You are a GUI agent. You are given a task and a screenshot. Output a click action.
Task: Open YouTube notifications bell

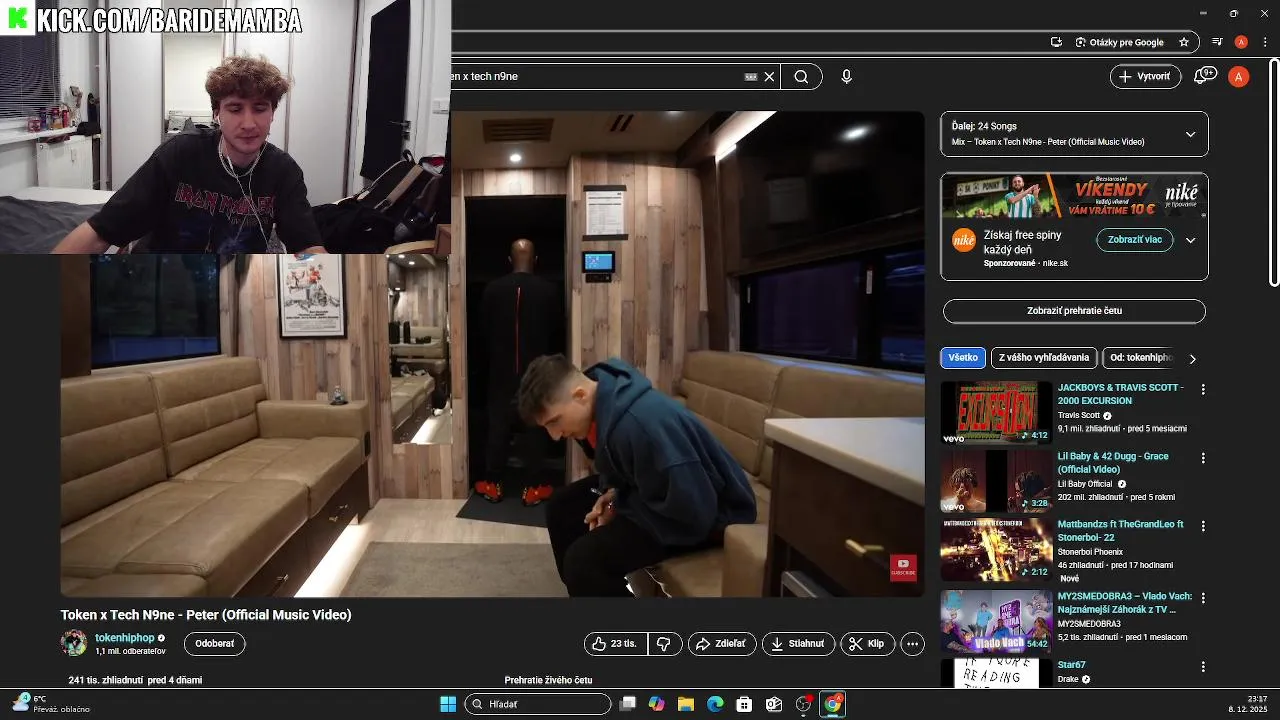click(x=1205, y=76)
